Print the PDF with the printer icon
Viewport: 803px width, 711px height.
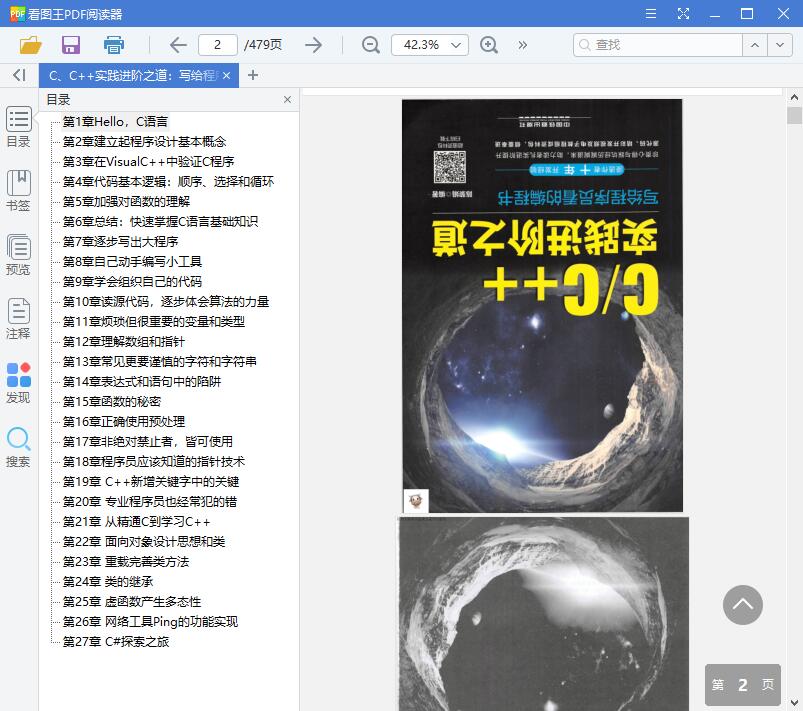pos(113,45)
